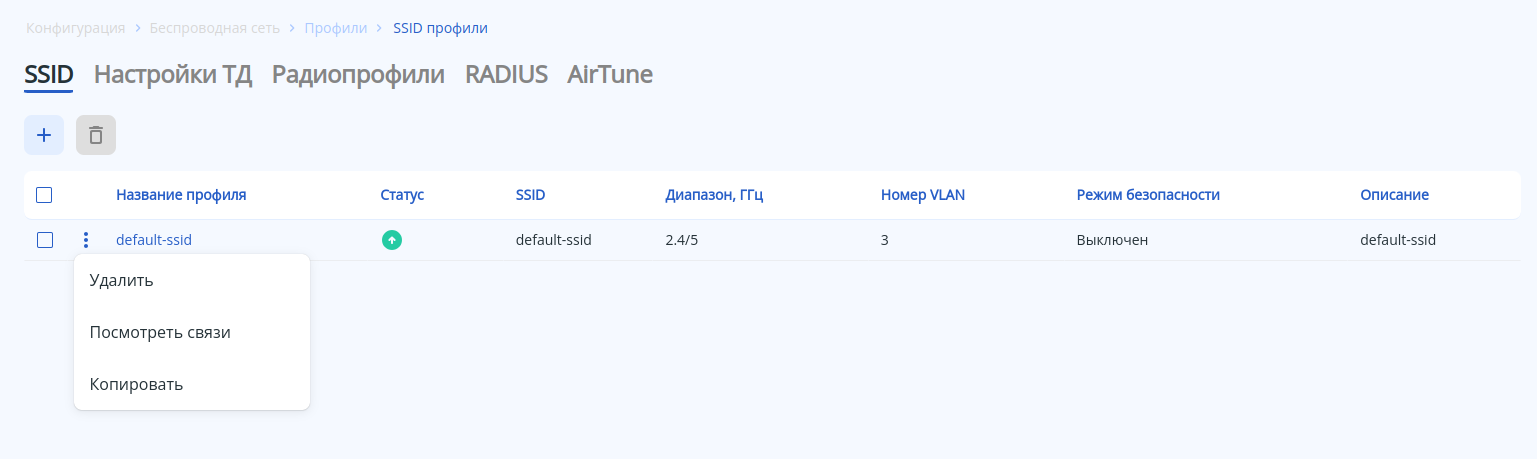Viewport: 1537px width, 459px height.
Task: Go to the RADIUS tab
Action: (506, 75)
